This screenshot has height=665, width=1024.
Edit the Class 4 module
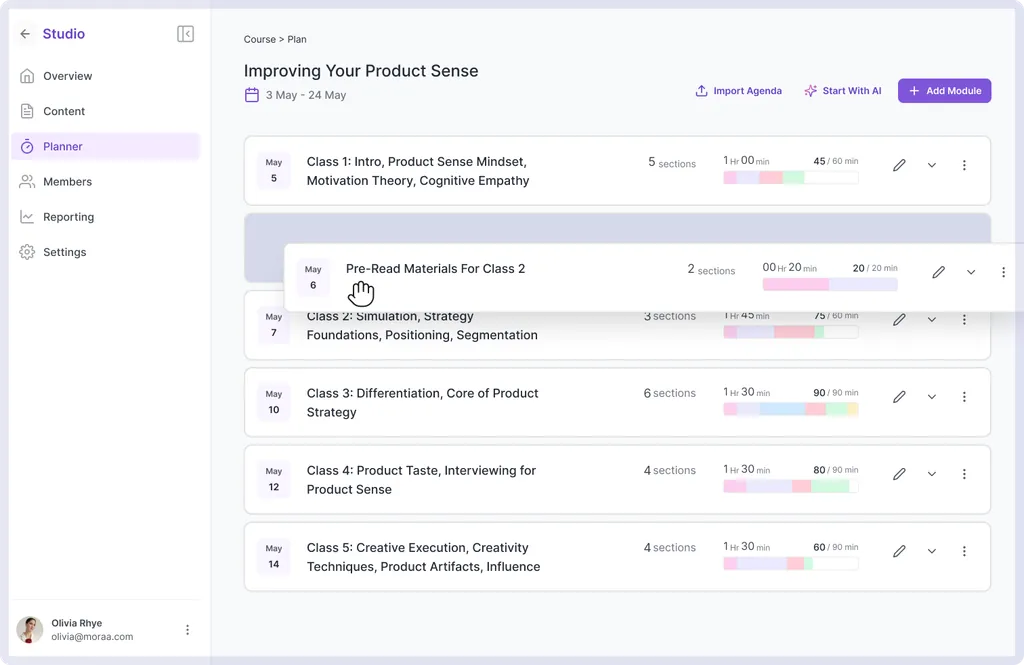pos(899,474)
